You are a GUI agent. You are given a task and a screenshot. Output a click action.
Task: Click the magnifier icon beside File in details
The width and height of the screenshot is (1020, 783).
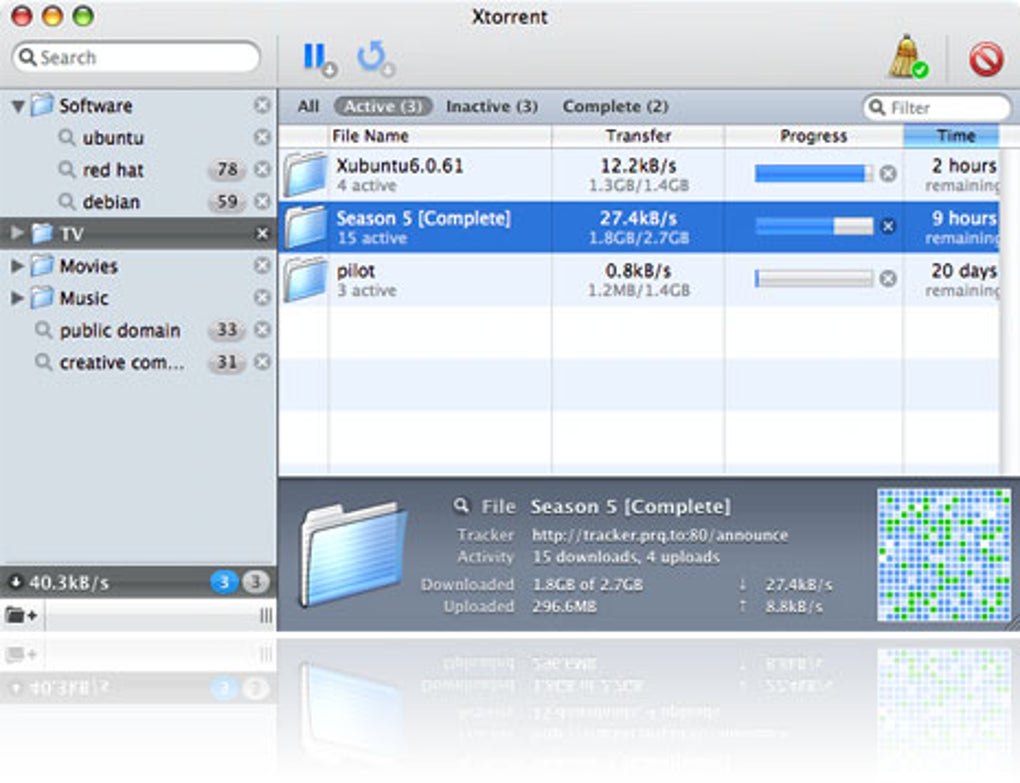(461, 505)
